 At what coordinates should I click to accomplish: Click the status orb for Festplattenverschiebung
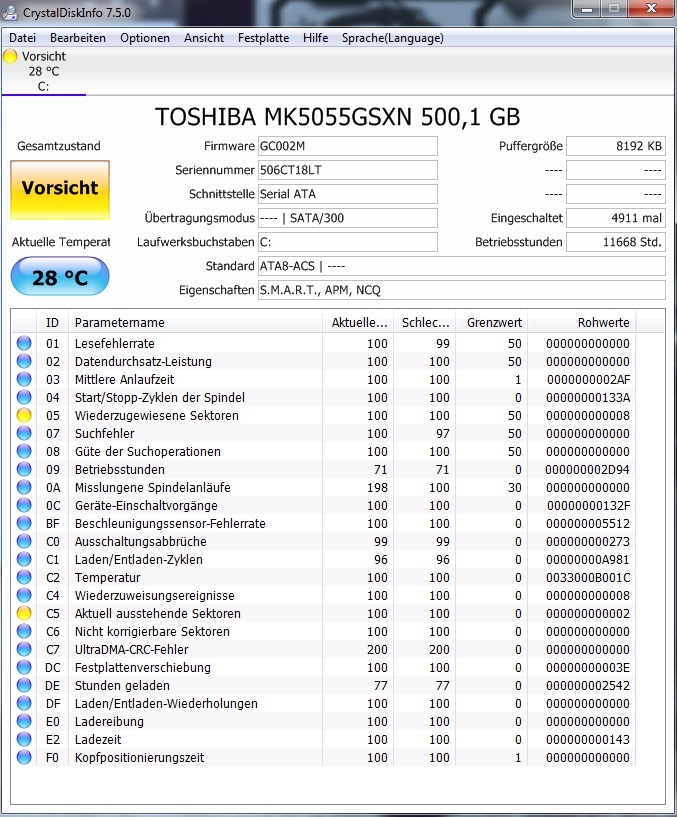click(24, 667)
